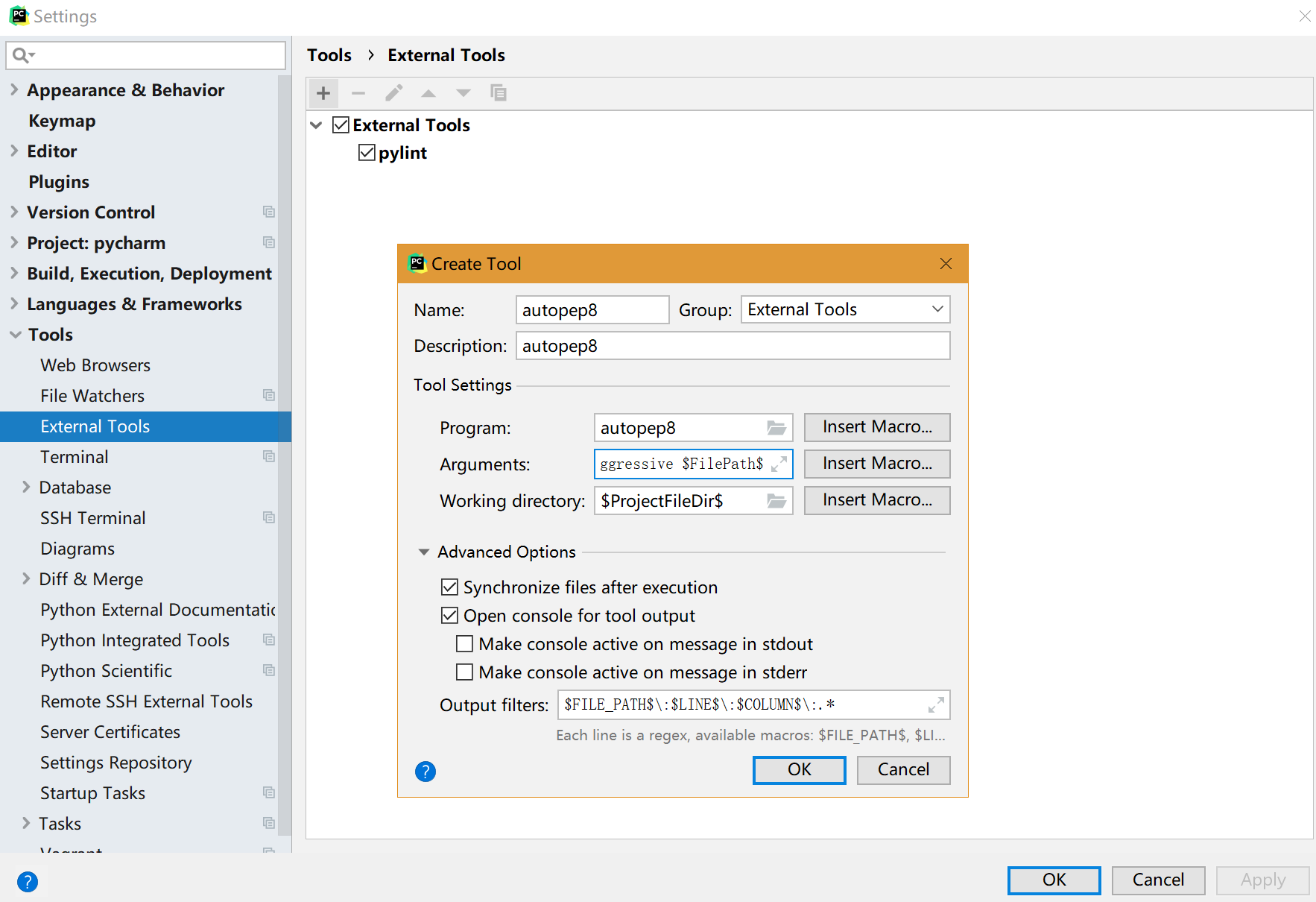Open Keymap settings page
This screenshot has height=902, width=1316.
(x=62, y=121)
